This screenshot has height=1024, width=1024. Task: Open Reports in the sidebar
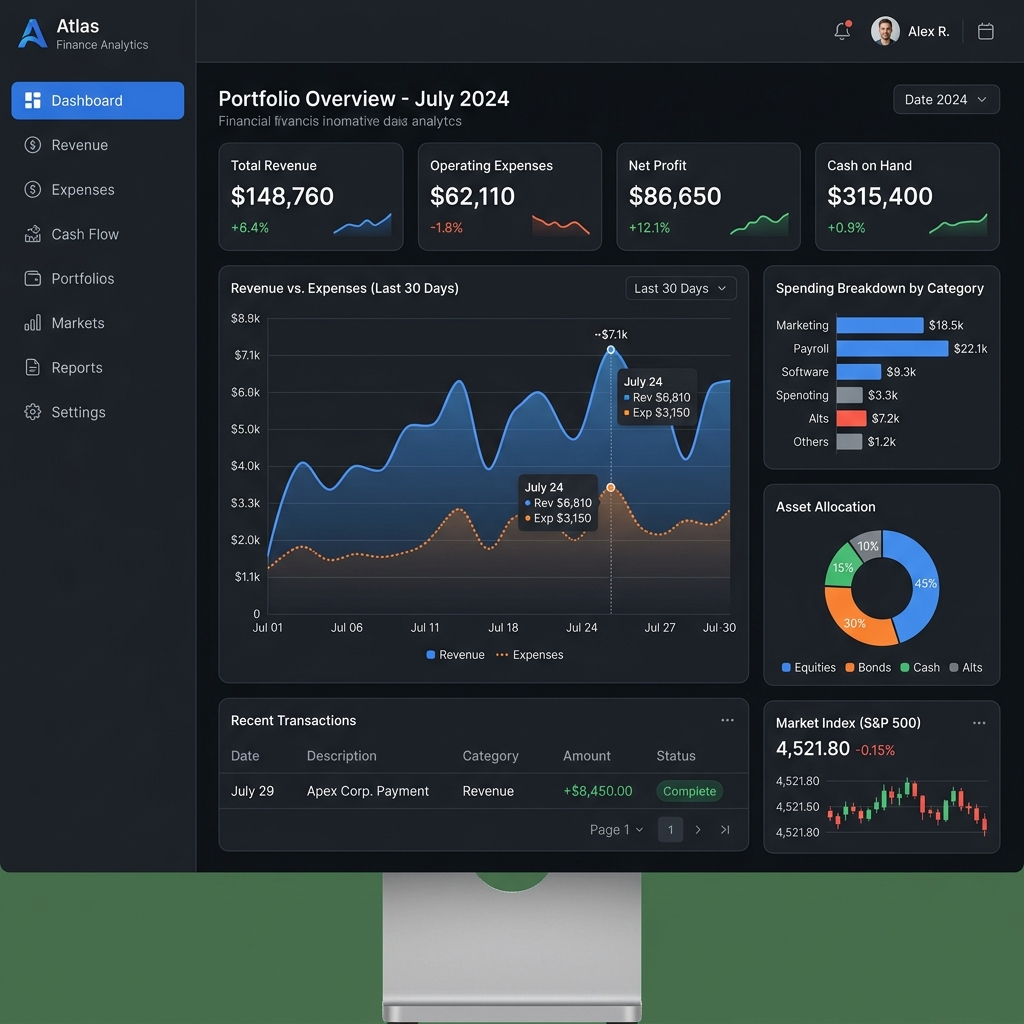point(97,367)
